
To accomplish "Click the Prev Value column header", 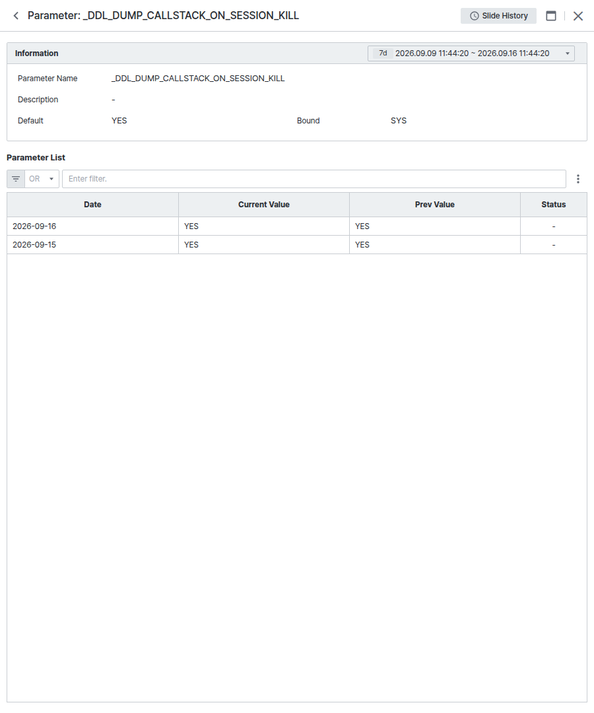I will 435,205.
